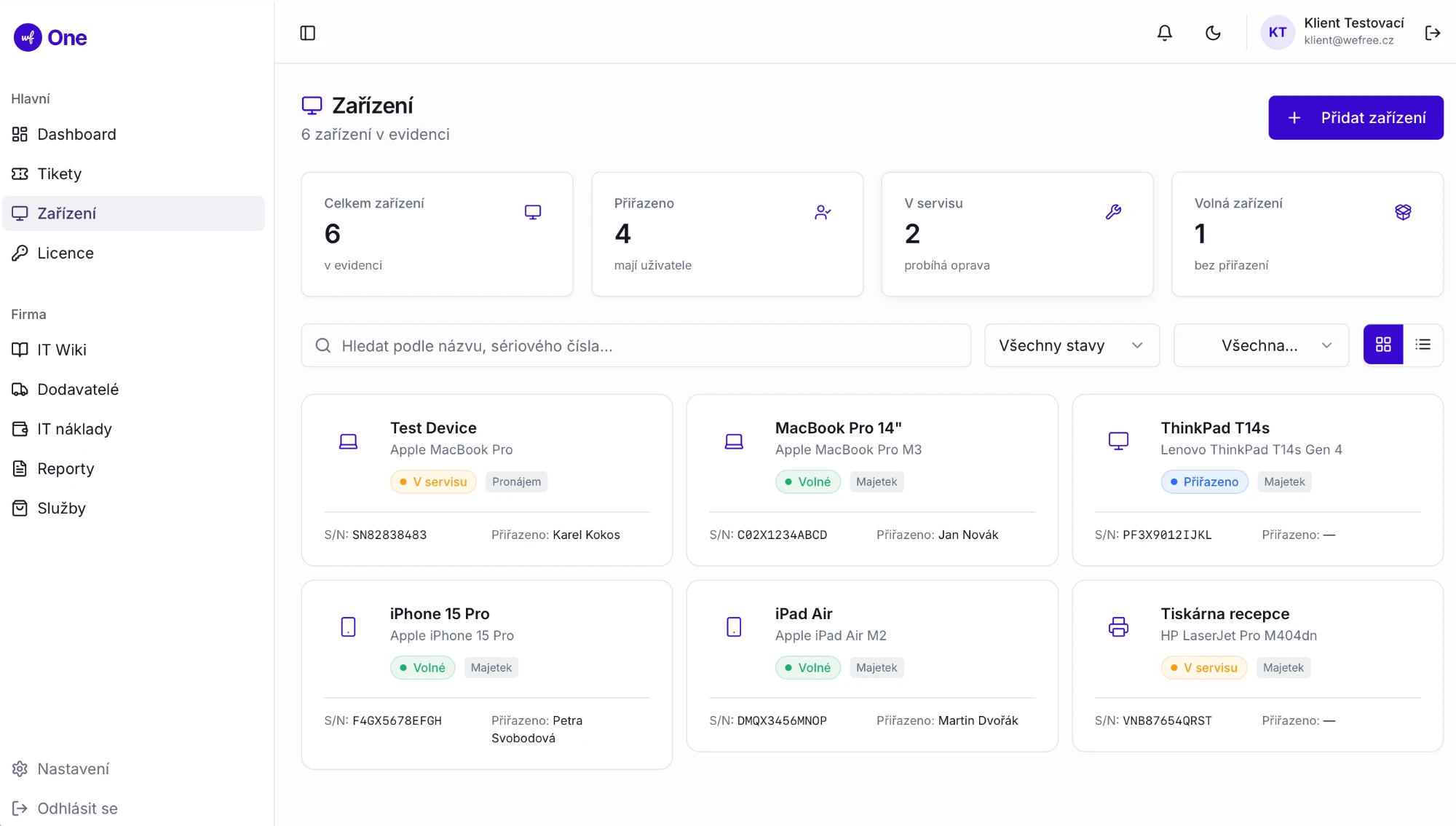Screen dimensions: 1456x826
Task: Open the Licence page
Action: click(x=134, y=253)
